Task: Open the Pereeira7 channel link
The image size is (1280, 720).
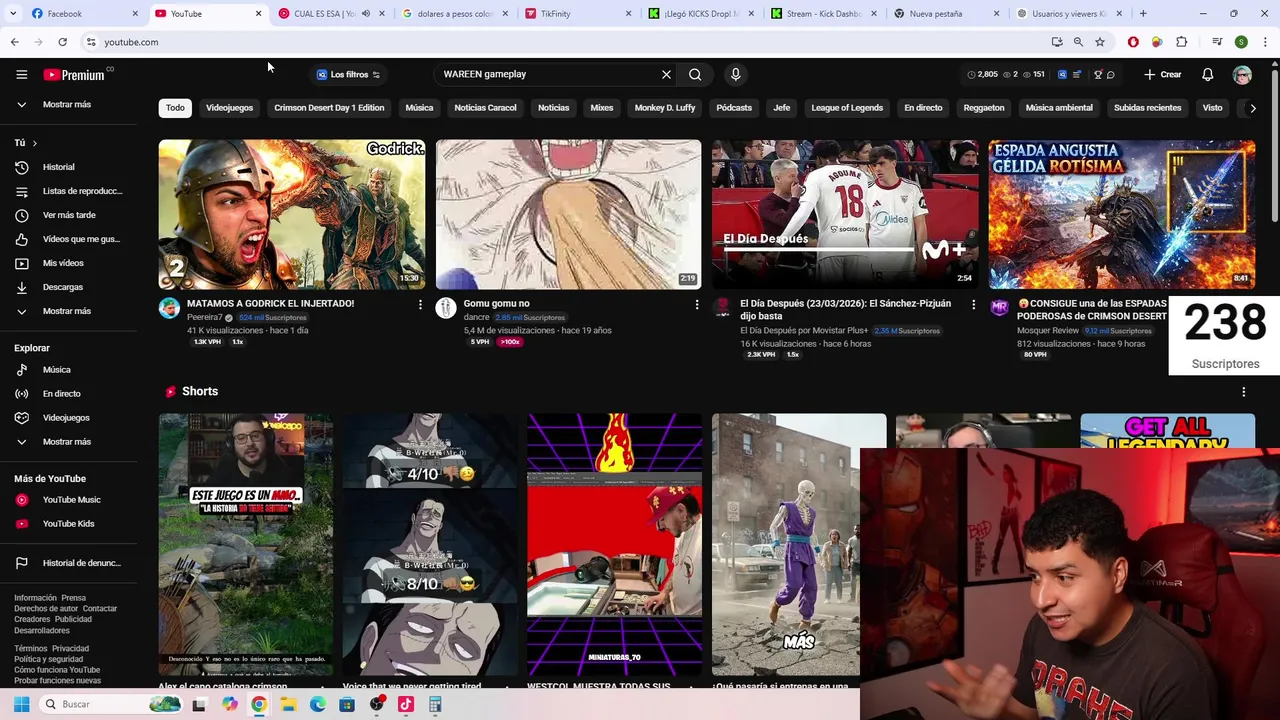Action: (204, 318)
